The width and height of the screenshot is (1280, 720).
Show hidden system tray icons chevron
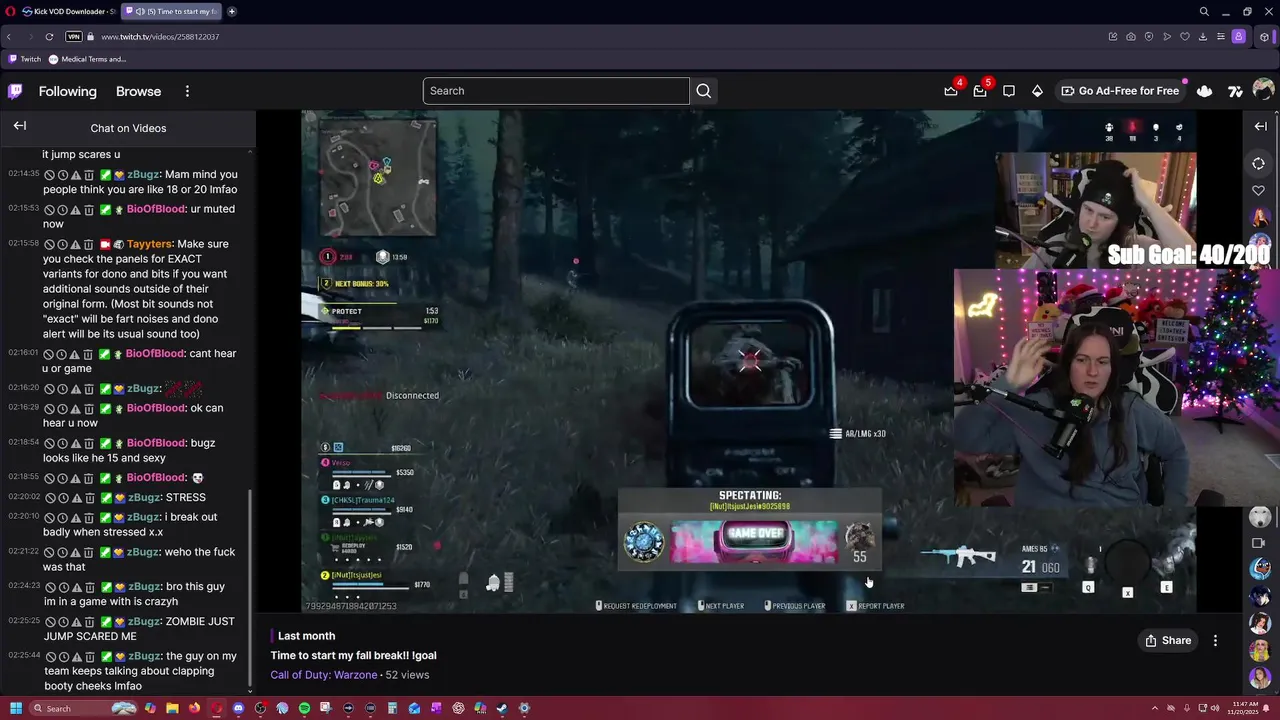(1154, 708)
